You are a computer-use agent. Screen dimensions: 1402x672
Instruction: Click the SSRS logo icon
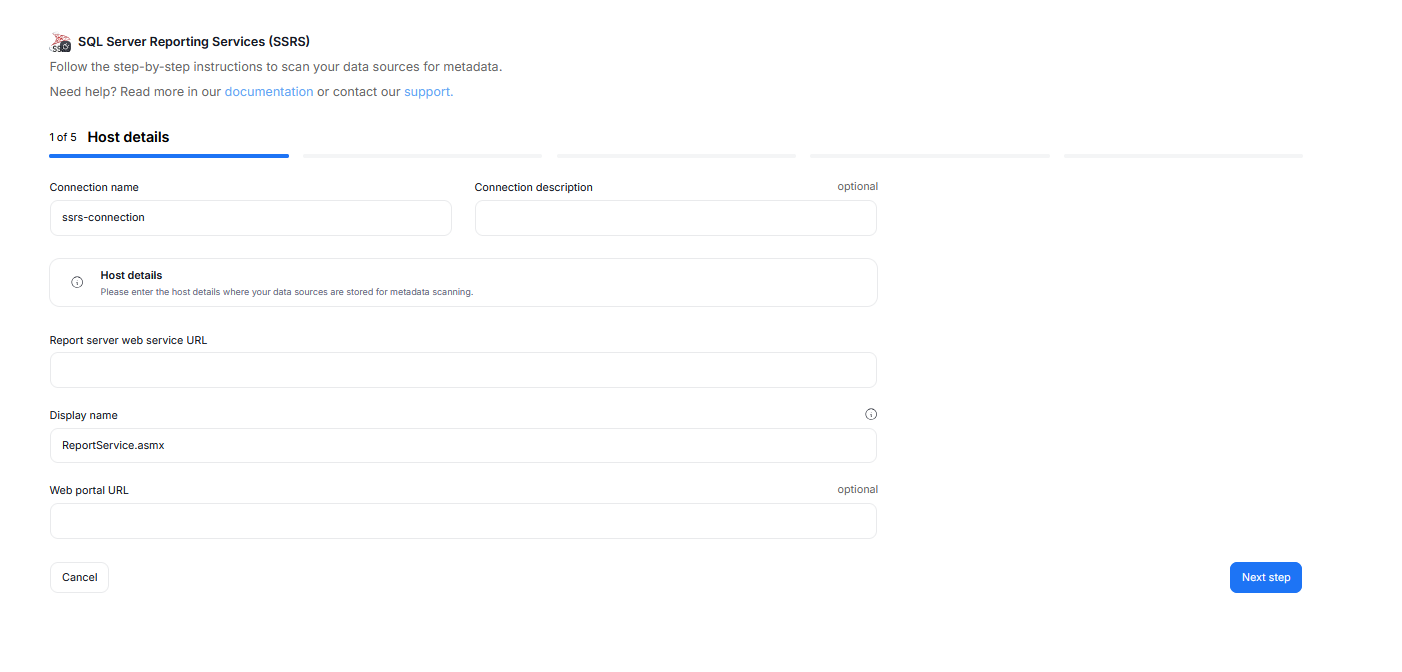pos(60,42)
